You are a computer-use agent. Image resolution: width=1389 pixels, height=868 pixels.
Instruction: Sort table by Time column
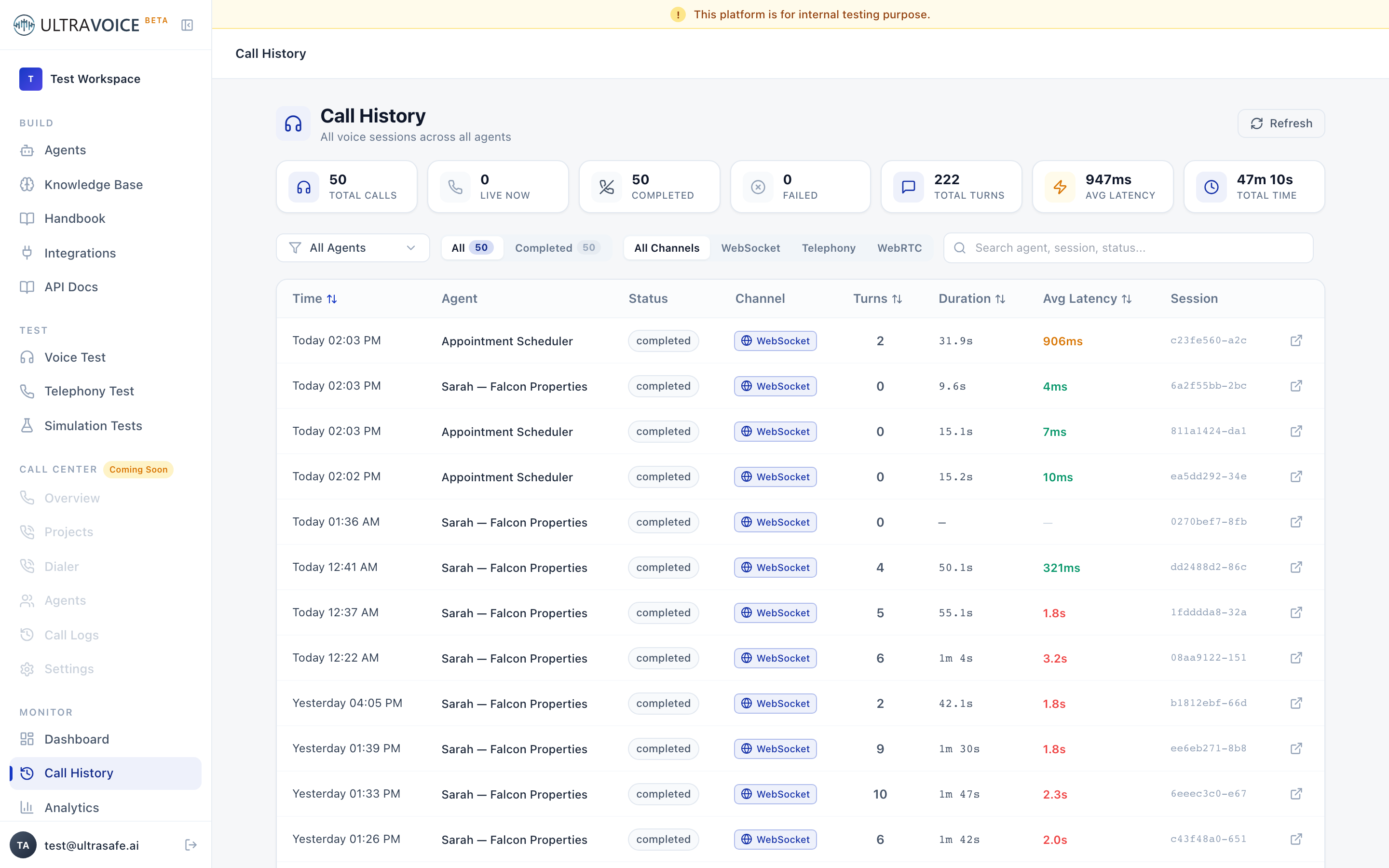pos(314,298)
